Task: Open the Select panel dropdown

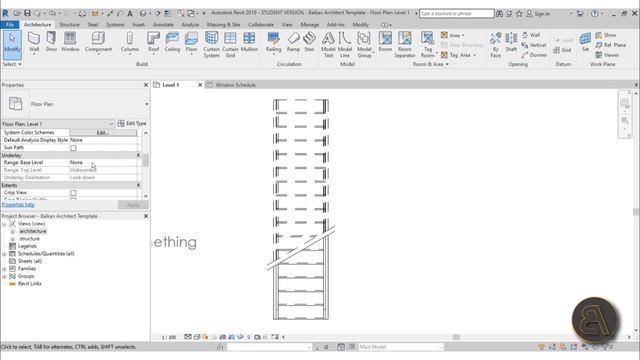Action: pos(12,64)
